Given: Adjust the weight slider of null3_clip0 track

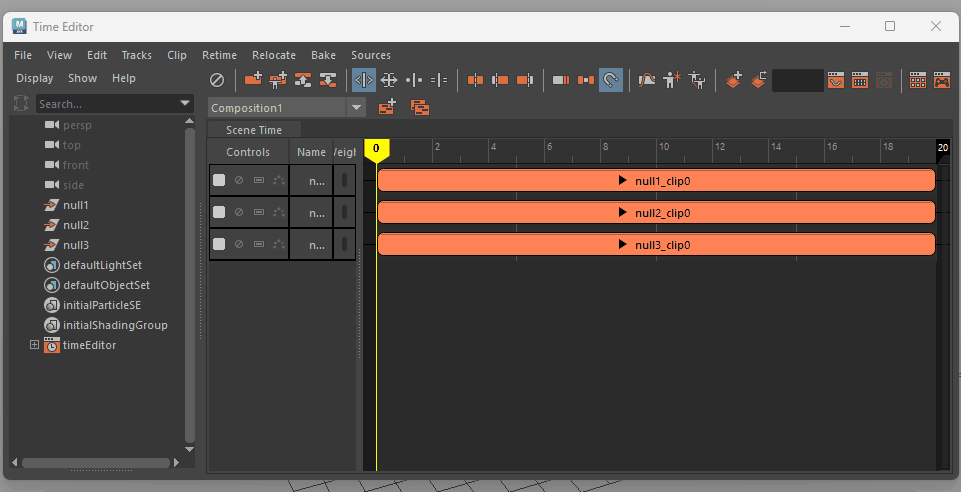Looking at the screenshot, I should (344, 244).
